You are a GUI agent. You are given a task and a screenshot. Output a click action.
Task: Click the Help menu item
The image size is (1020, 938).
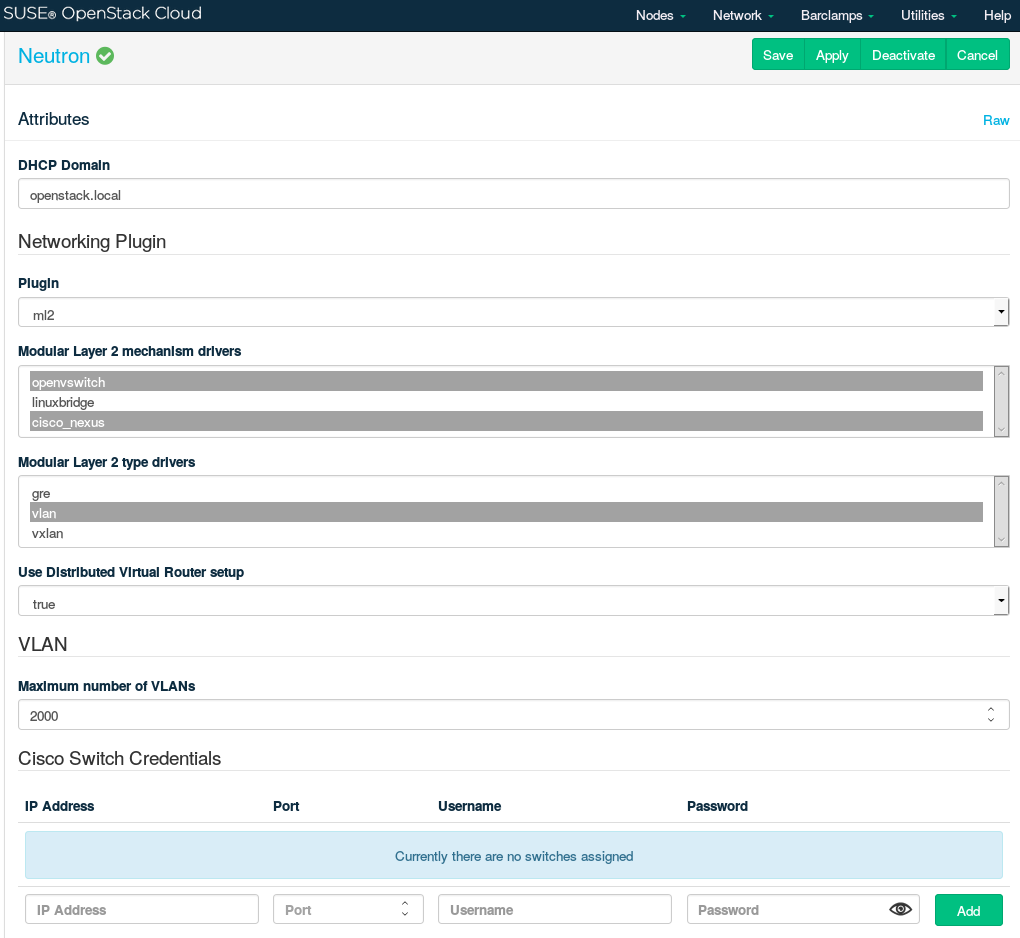[997, 16]
